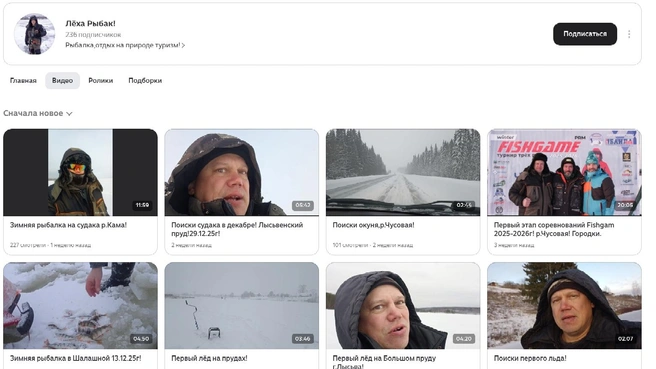Open the Fishgame tournament video thumbnail

(564, 172)
